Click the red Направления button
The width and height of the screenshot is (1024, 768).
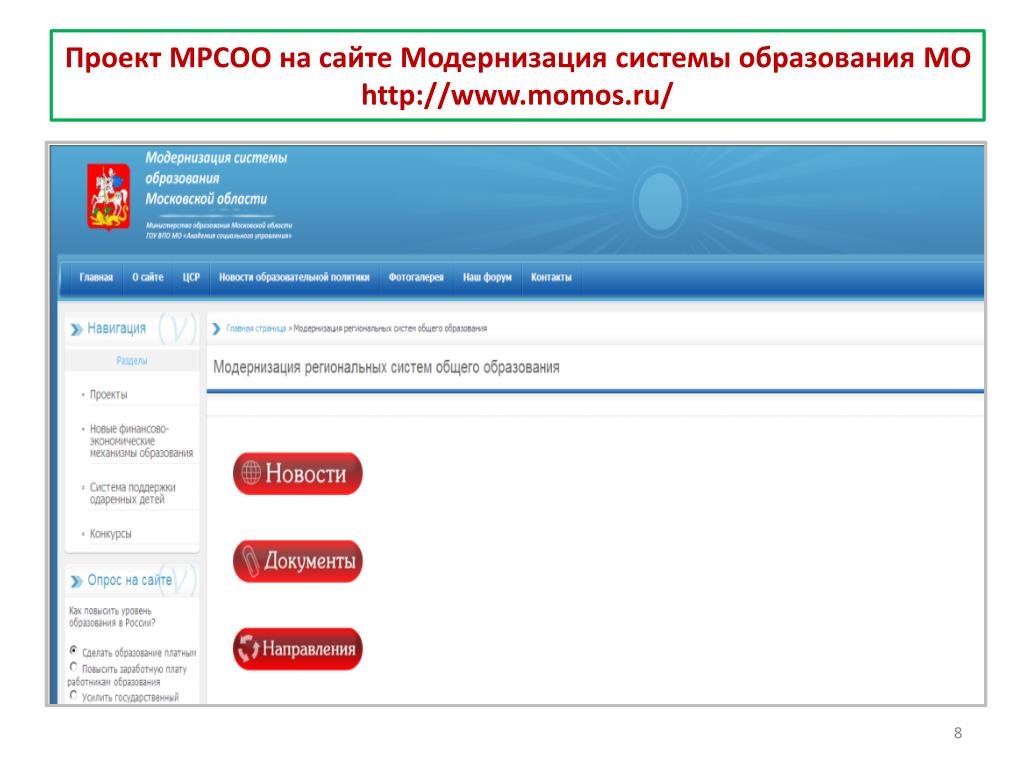click(298, 648)
